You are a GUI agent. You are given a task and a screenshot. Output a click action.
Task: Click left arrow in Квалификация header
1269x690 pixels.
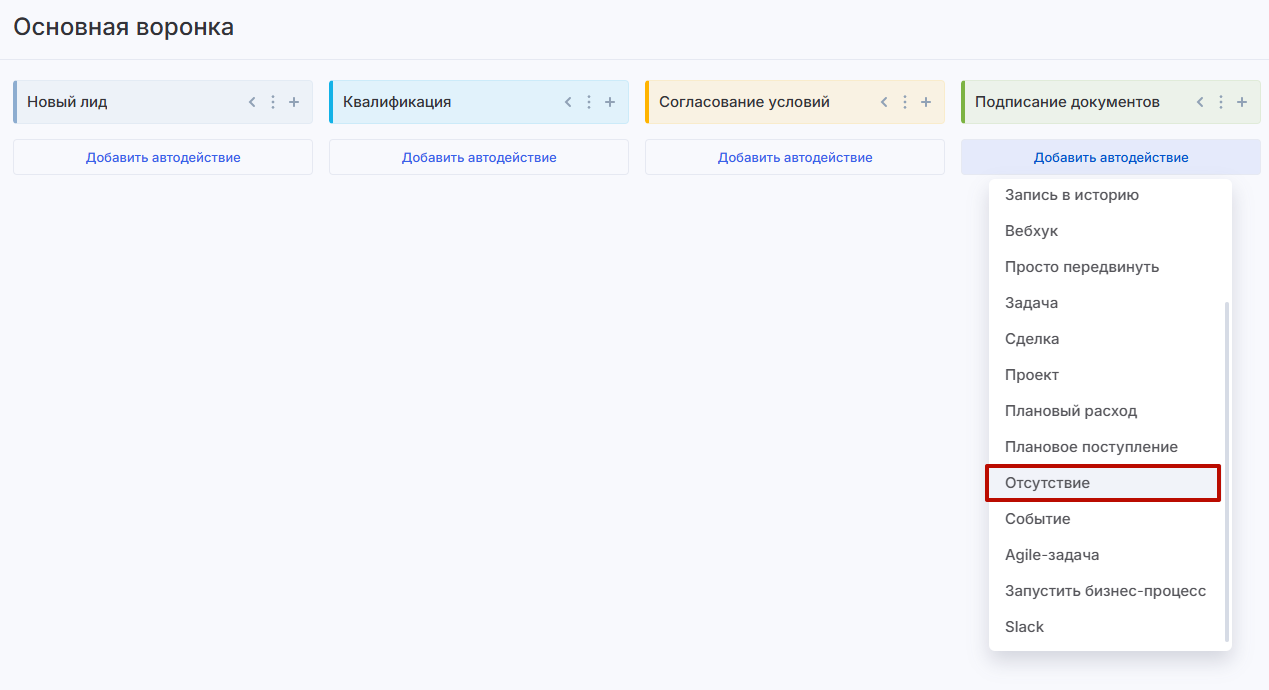coord(568,102)
